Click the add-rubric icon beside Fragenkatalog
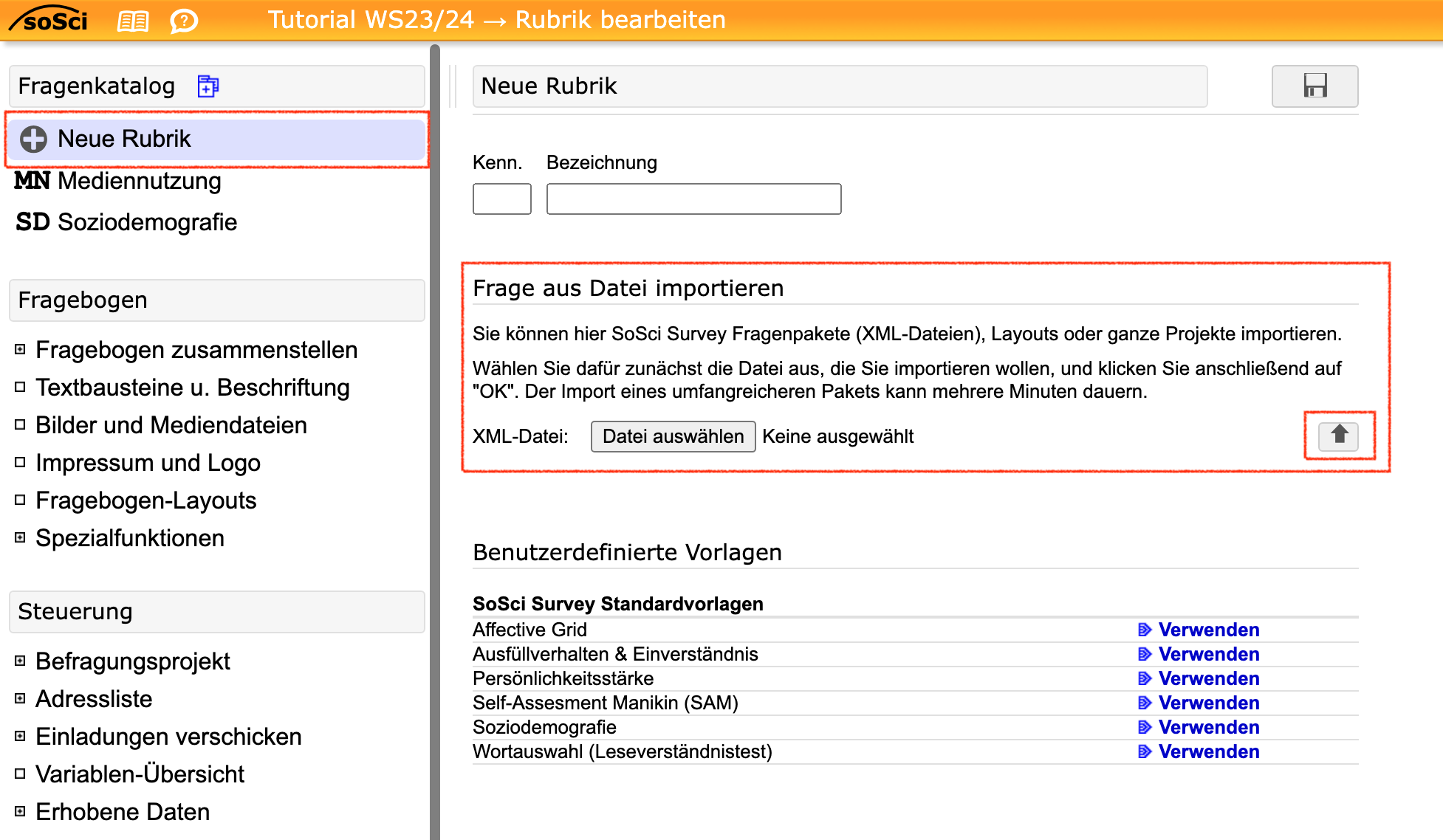 point(208,86)
